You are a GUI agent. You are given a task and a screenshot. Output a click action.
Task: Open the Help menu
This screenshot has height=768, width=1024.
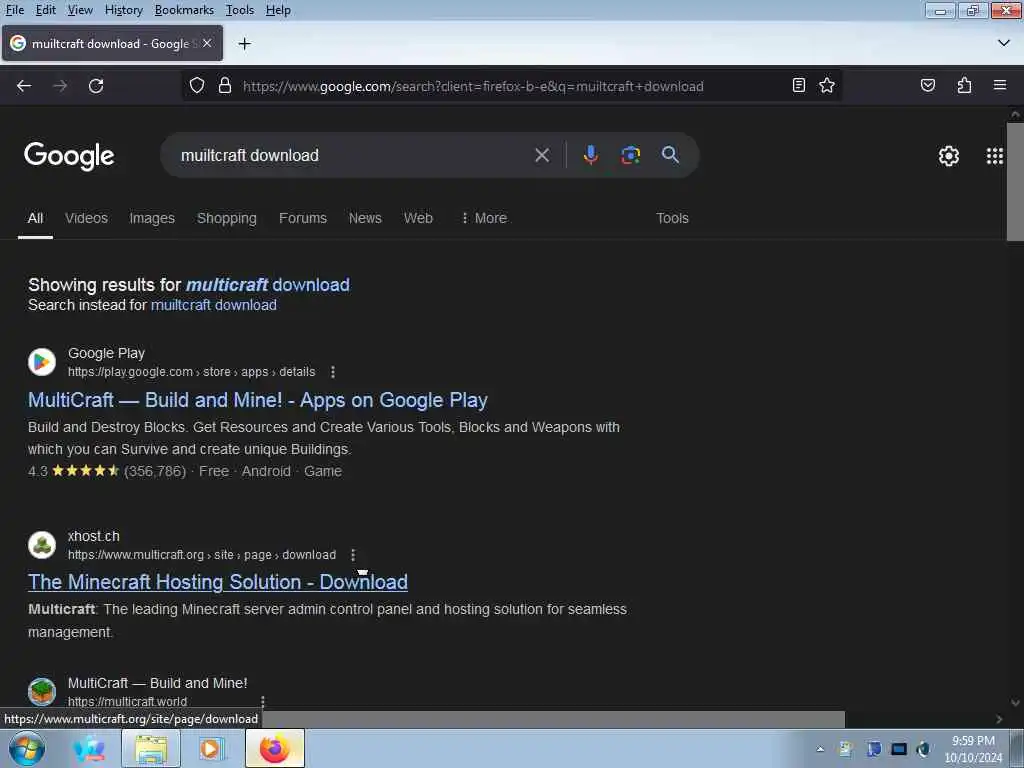coord(278,10)
